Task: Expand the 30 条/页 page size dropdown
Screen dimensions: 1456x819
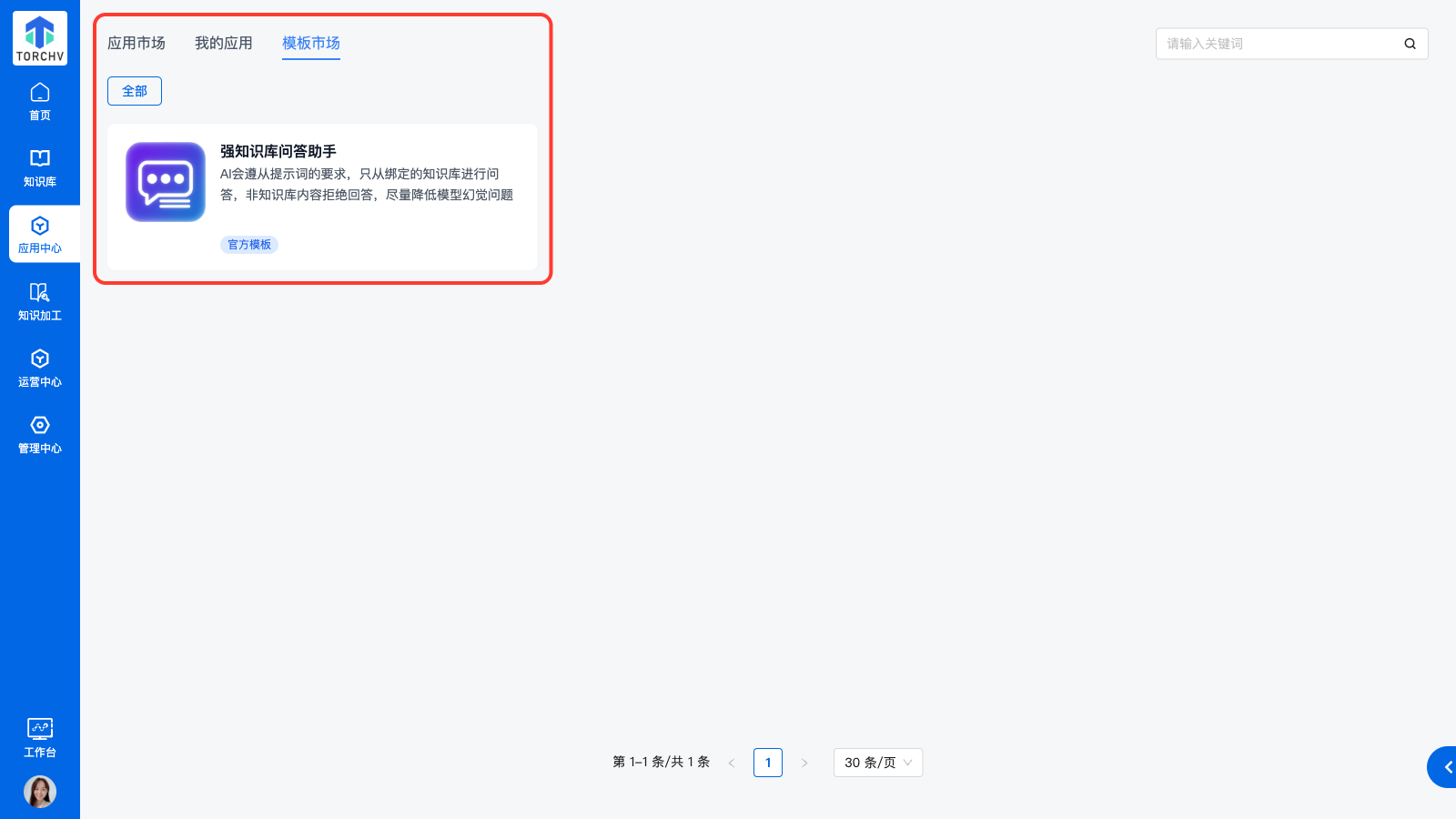Action: point(877,763)
